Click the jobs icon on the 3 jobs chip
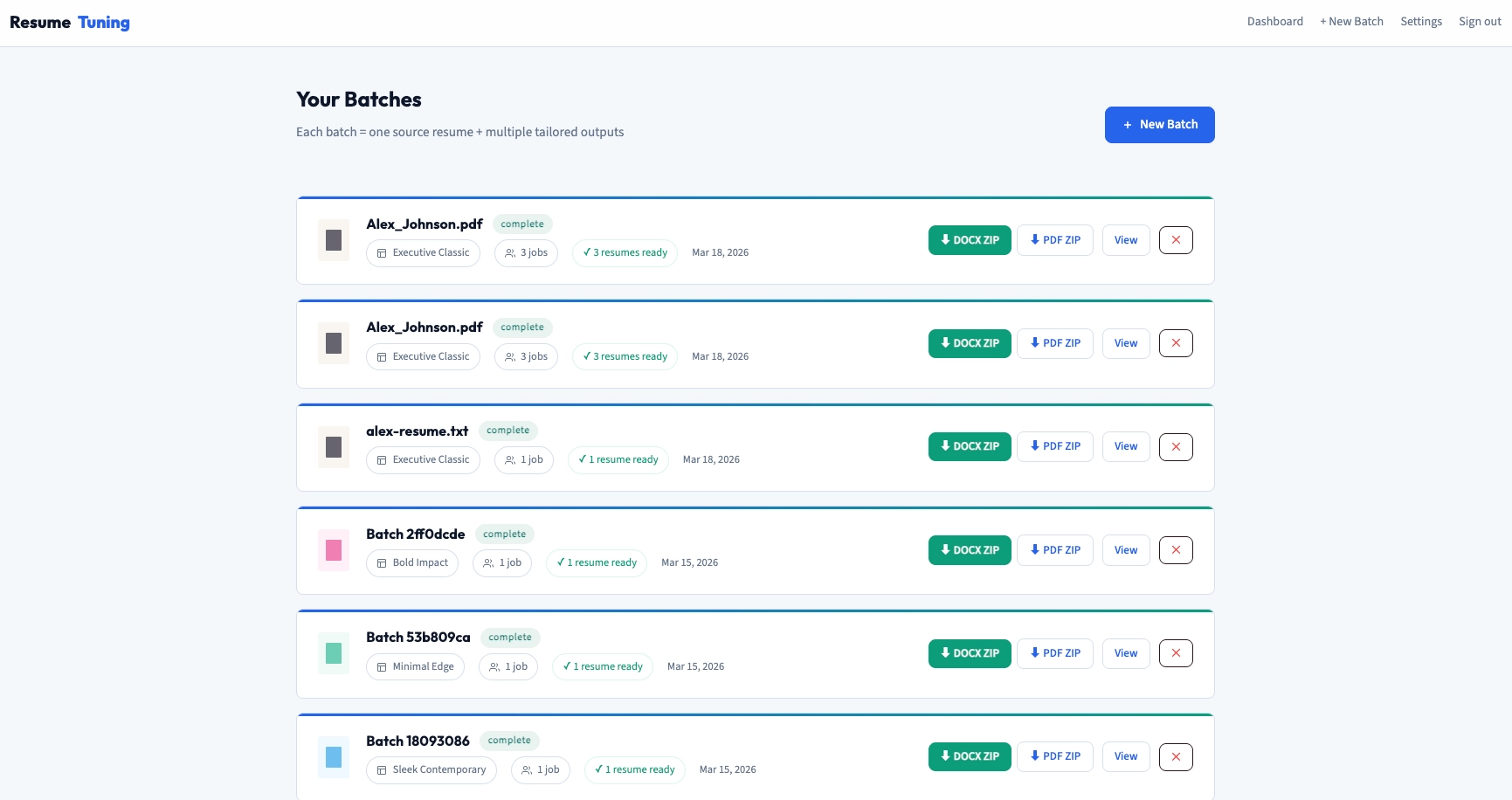1512x800 pixels. (x=509, y=253)
